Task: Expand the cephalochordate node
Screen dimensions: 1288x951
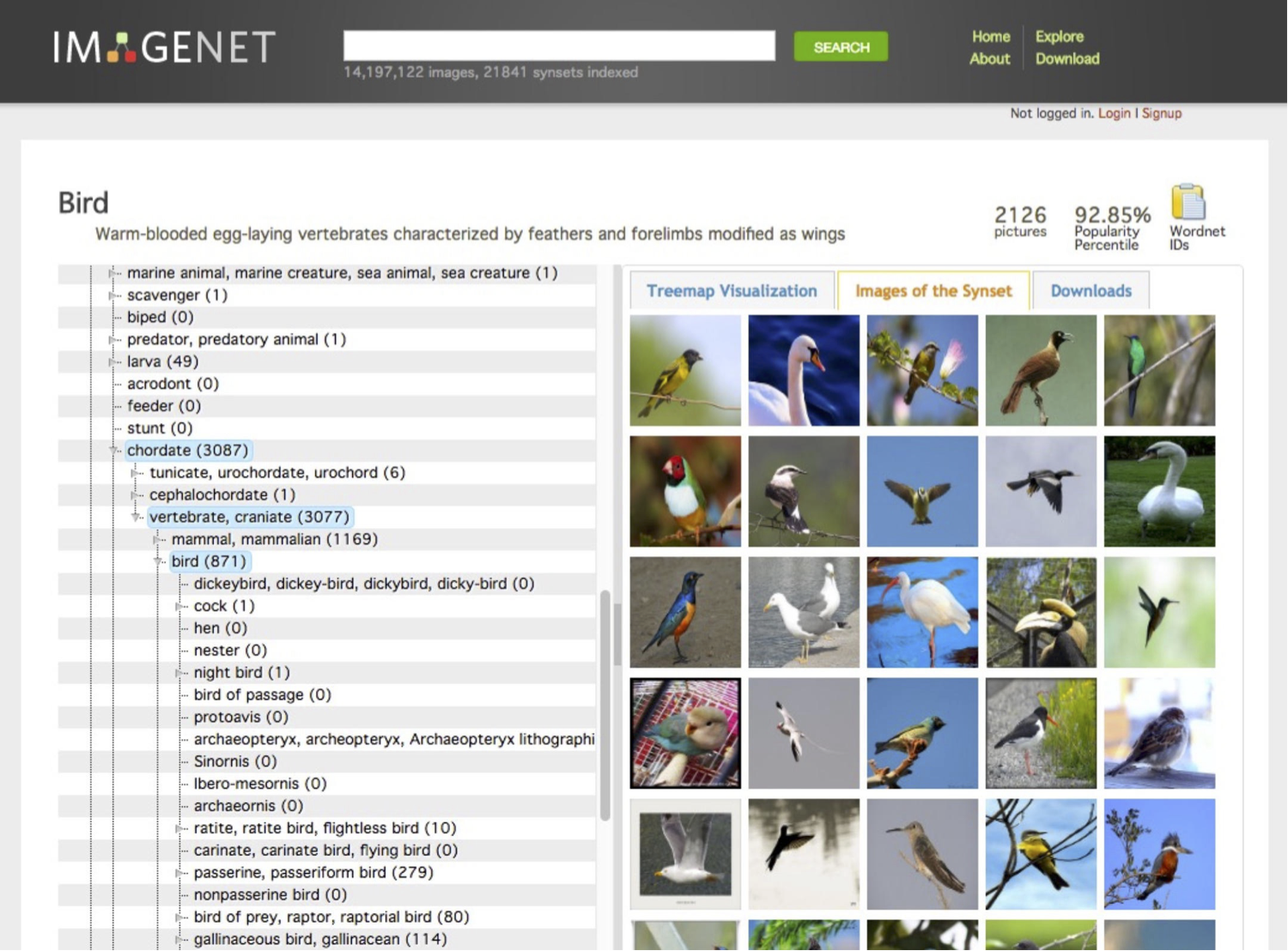Action: [x=136, y=495]
